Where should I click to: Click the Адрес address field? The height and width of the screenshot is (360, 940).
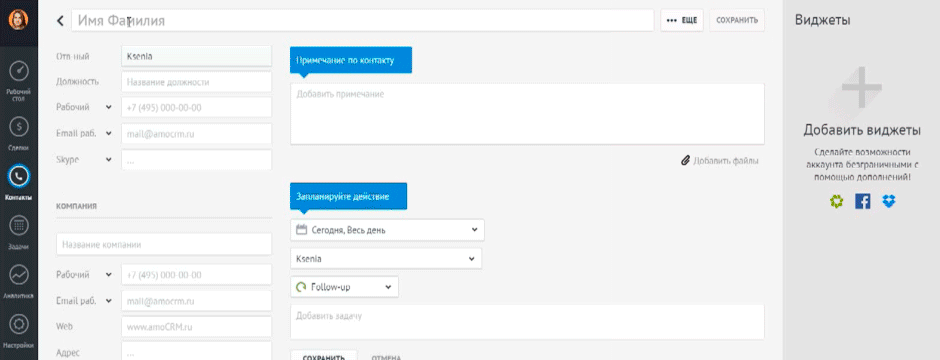point(196,352)
